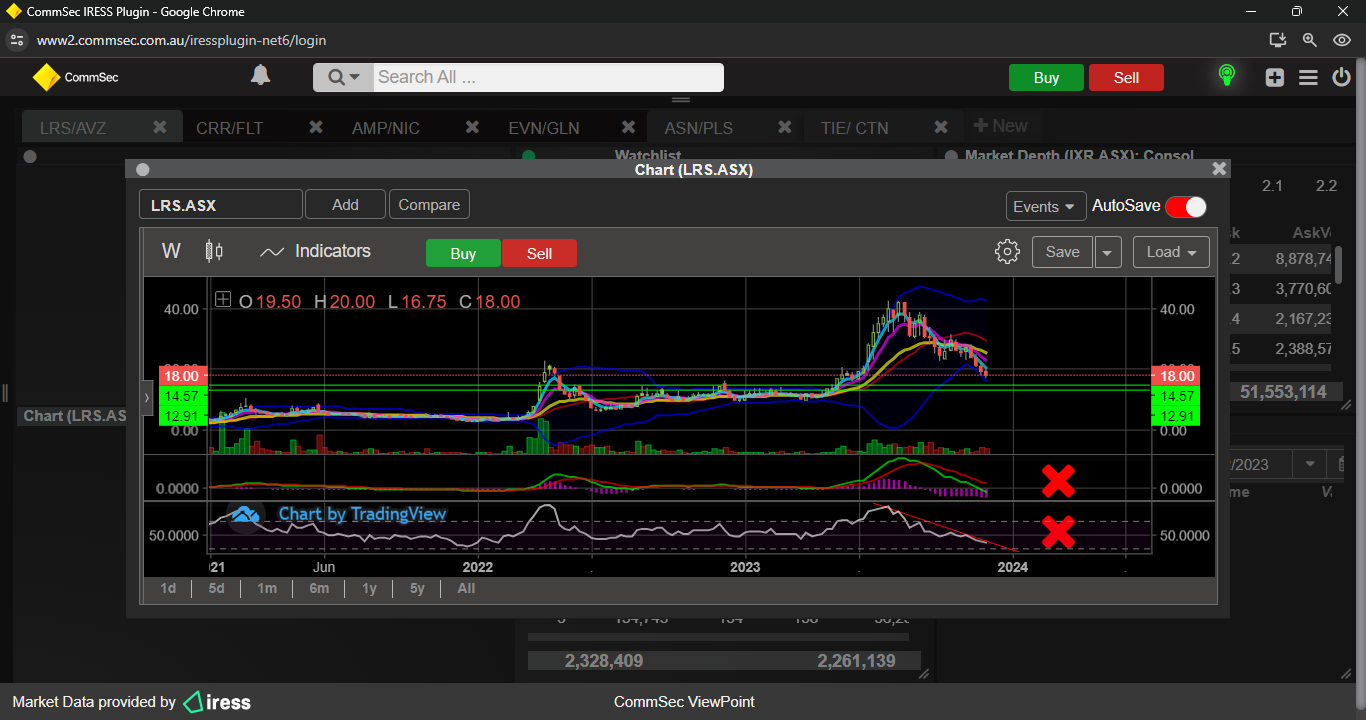Click the install app icon in Chrome bar
1366x720 pixels.
tap(1277, 40)
